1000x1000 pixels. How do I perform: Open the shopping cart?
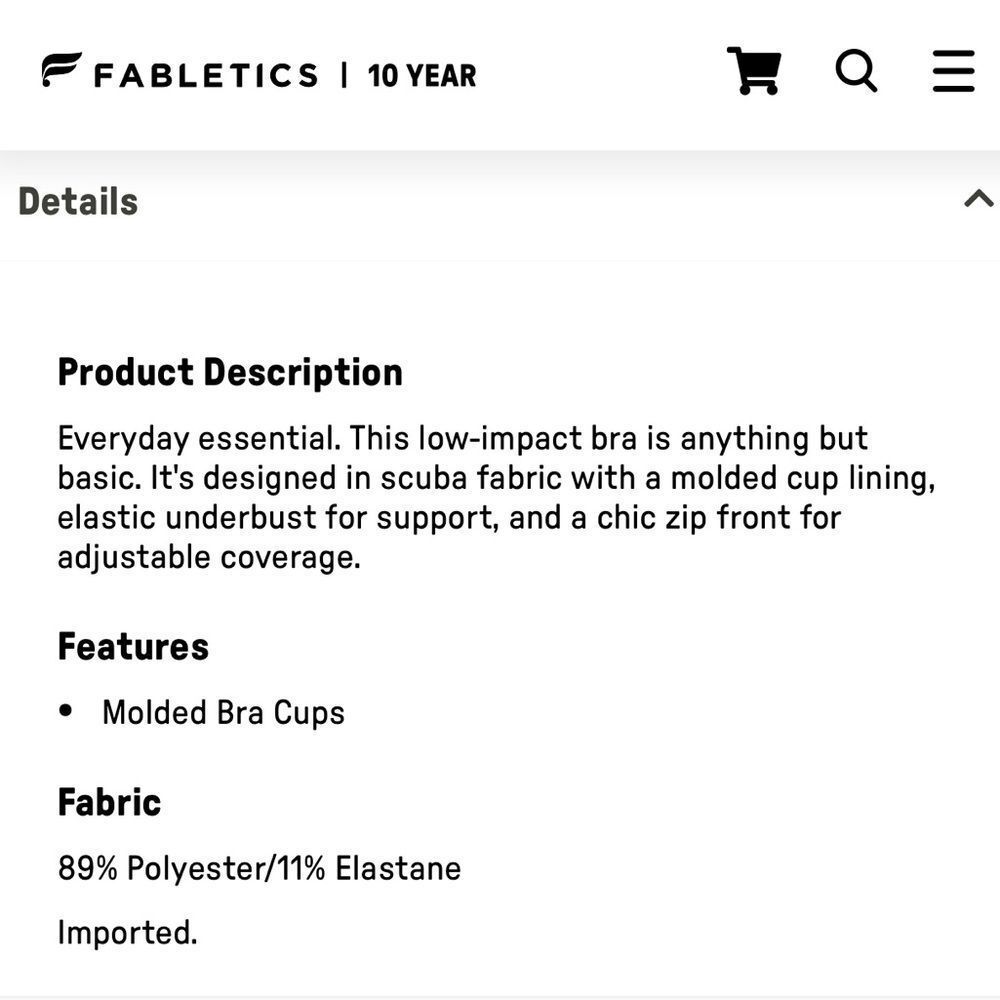[x=756, y=70]
